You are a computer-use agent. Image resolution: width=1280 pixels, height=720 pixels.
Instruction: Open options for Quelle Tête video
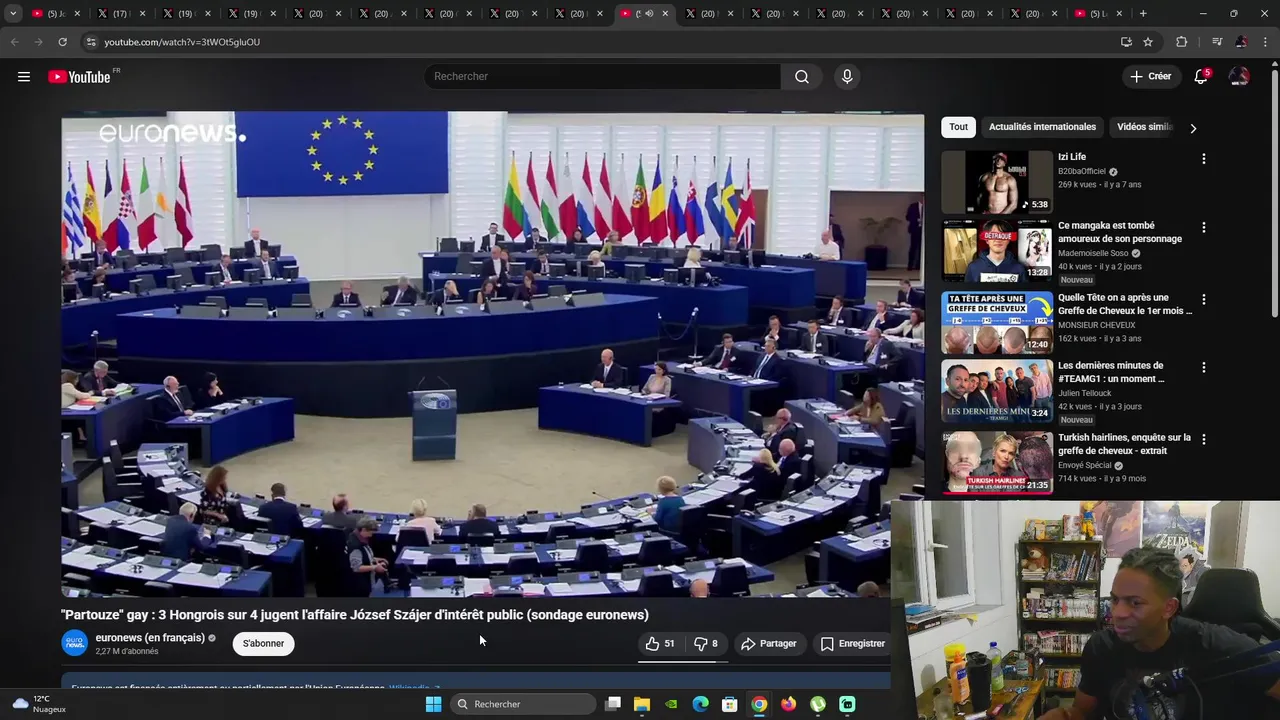point(1203,300)
